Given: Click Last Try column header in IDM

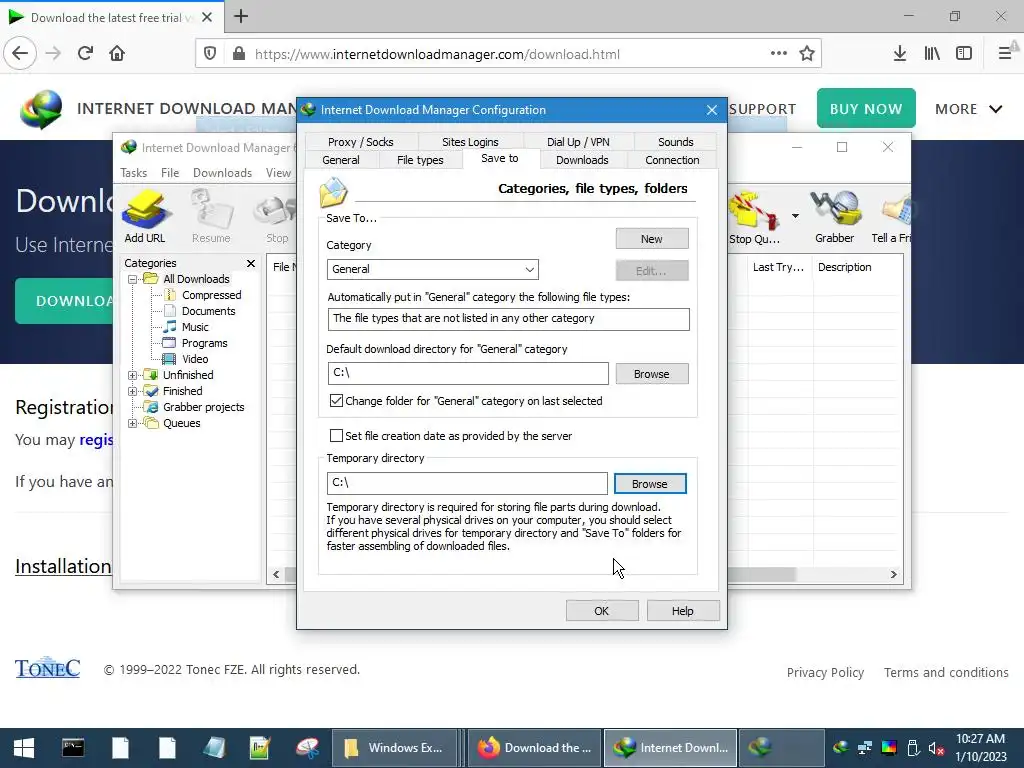Looking at the screenshot, I should point(778,267).
